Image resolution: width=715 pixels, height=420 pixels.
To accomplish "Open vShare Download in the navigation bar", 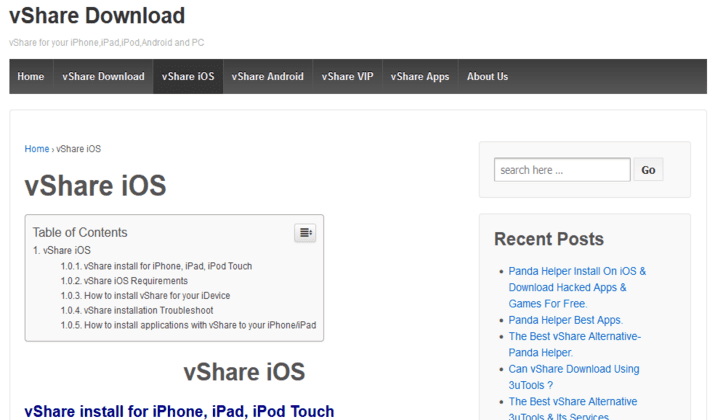I will tap(104, 77).
